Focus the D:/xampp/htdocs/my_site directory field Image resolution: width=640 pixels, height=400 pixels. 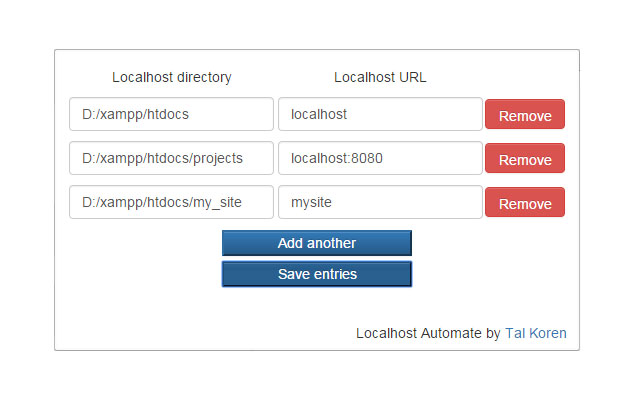click(x=171, y=202)
